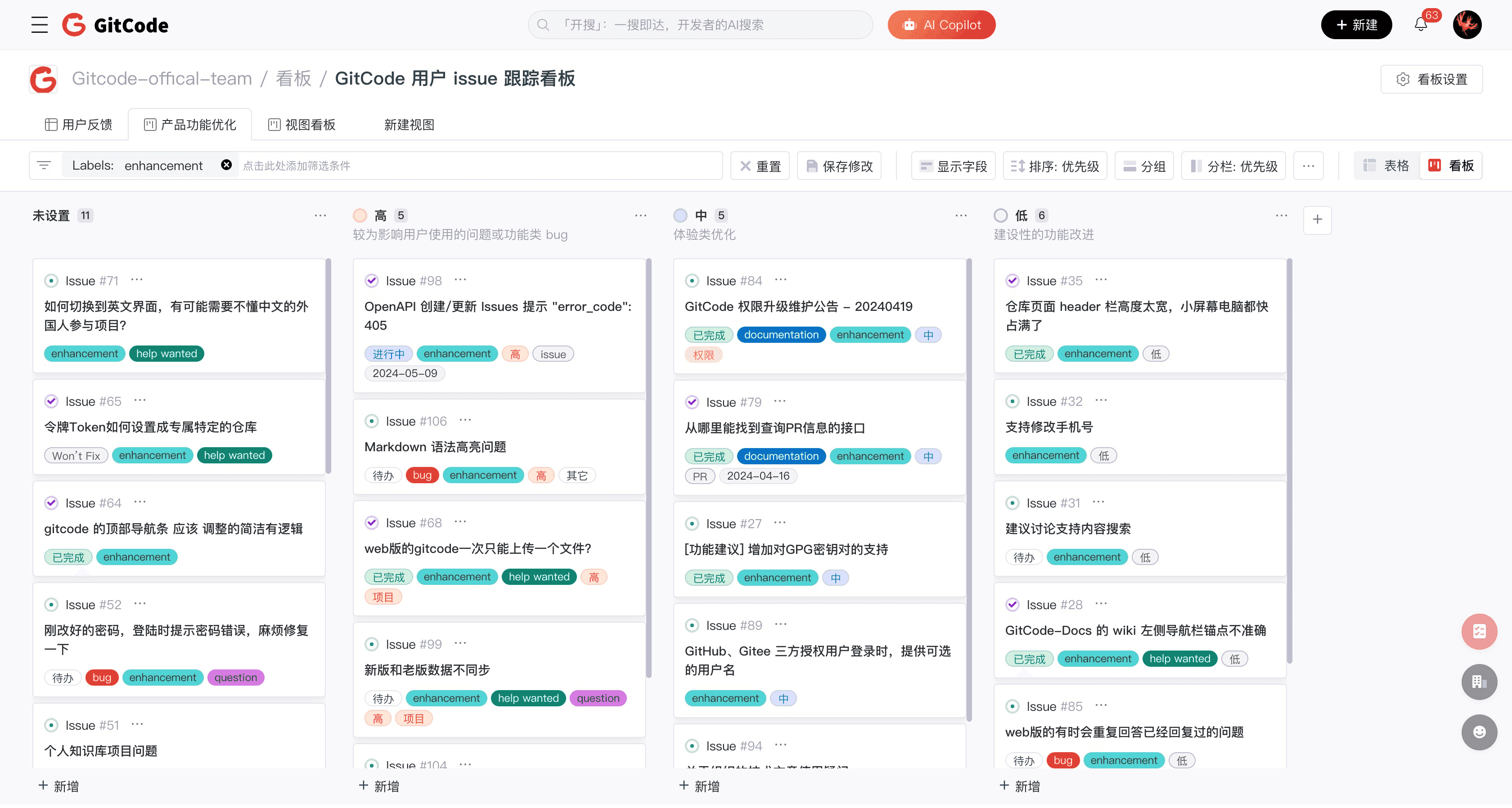This screenshot has width=1512, height=808.
Task: Open 高 column options menu
Action: (640, 215)
